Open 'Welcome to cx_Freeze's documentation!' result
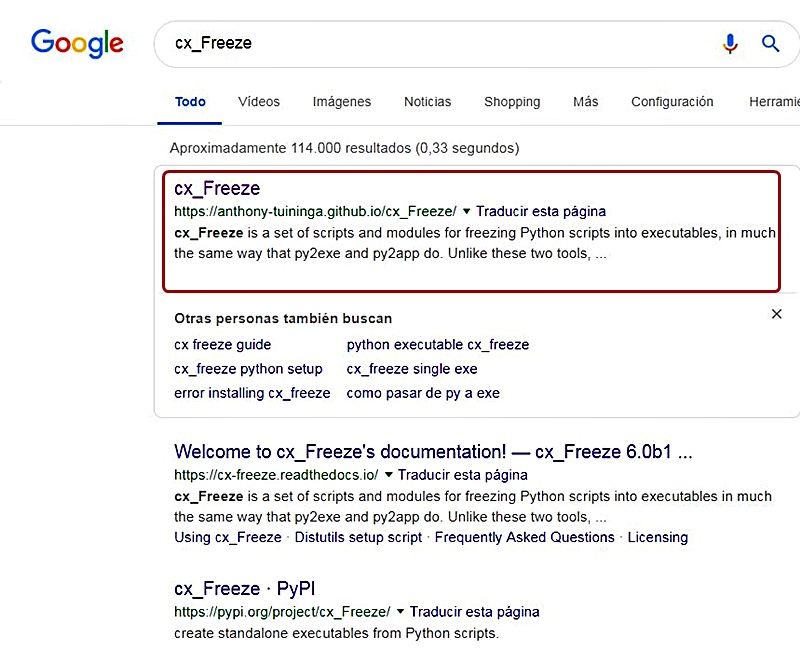The width and height of the screenshot is (800, 650). pyautogui.click(x=432, y=451)
